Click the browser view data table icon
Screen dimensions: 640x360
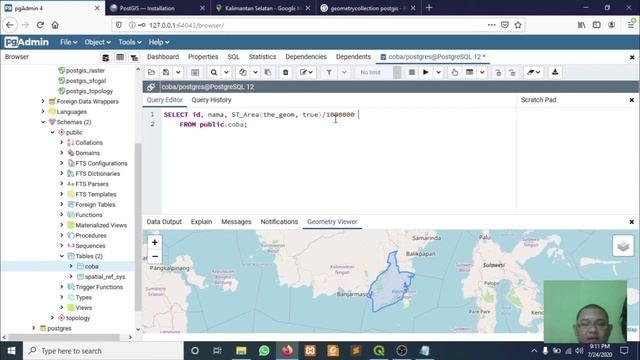click(120, 58)
